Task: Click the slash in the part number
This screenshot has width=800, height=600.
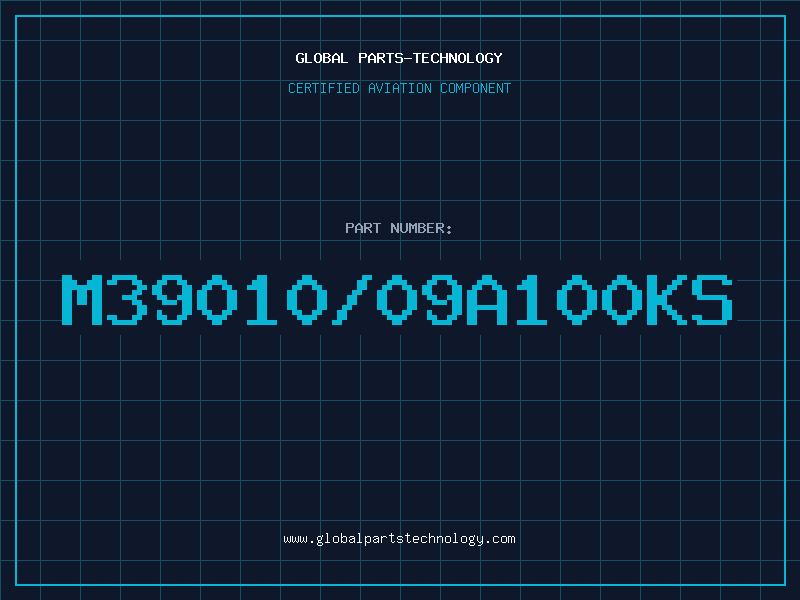Action: coord(352,300)
